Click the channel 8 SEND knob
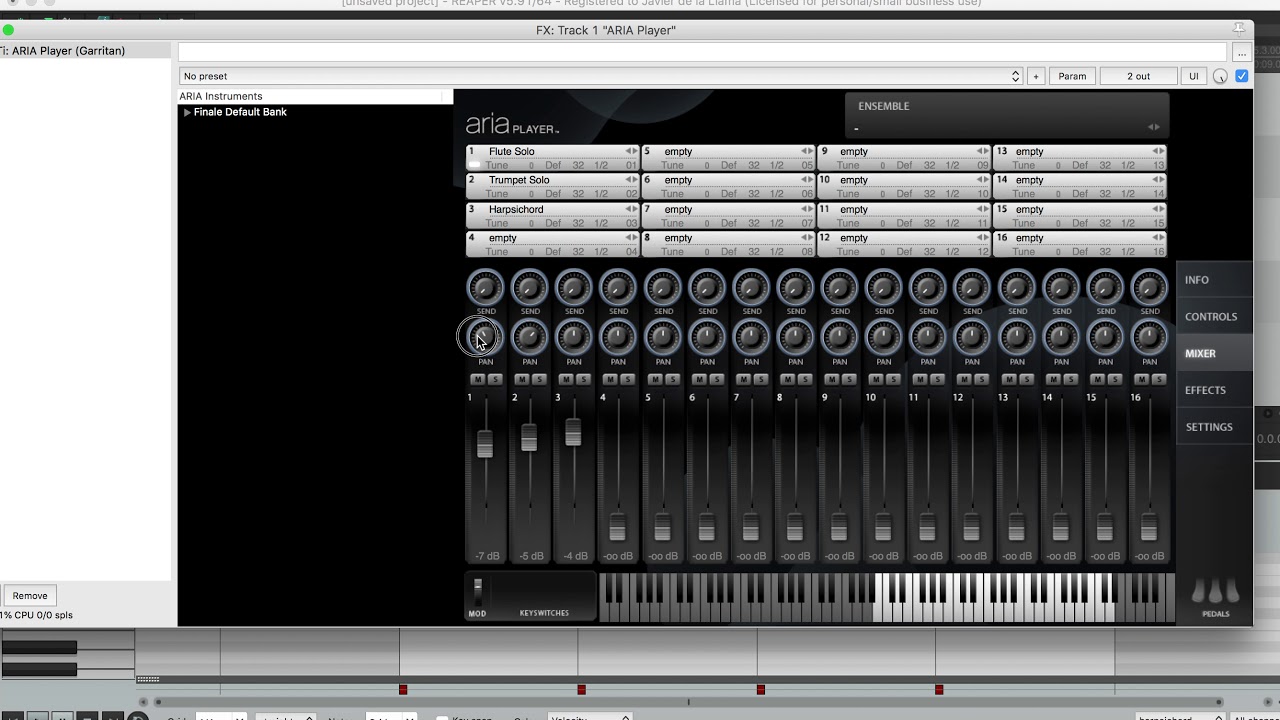The height and width of the screenshot is (720, 1280). click(x=796, y=288)
